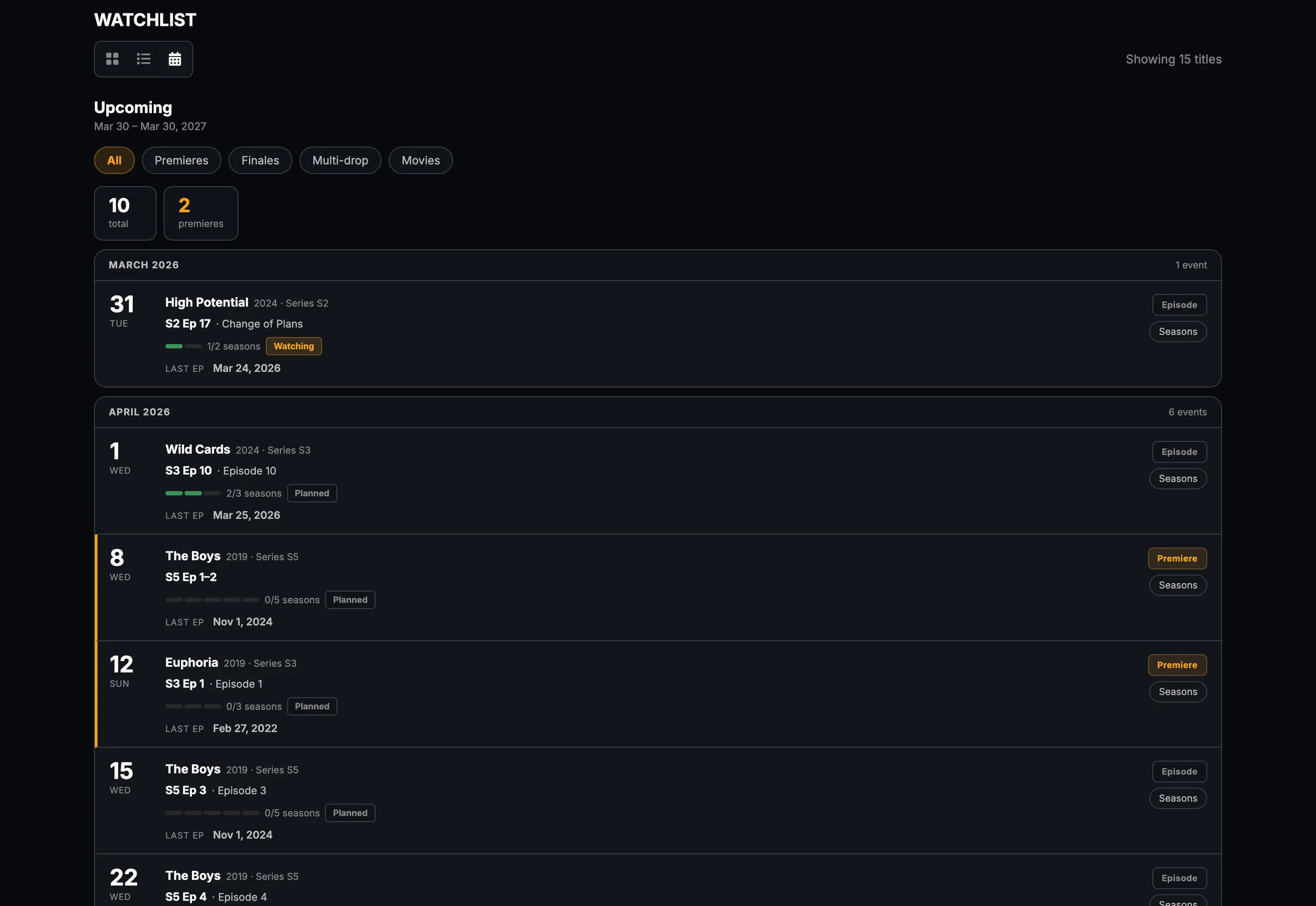Image resolution: width=1316 pixels, height=906 pixels.
Task: Open The Boys April 15 episode title
Action: [193, 770]
